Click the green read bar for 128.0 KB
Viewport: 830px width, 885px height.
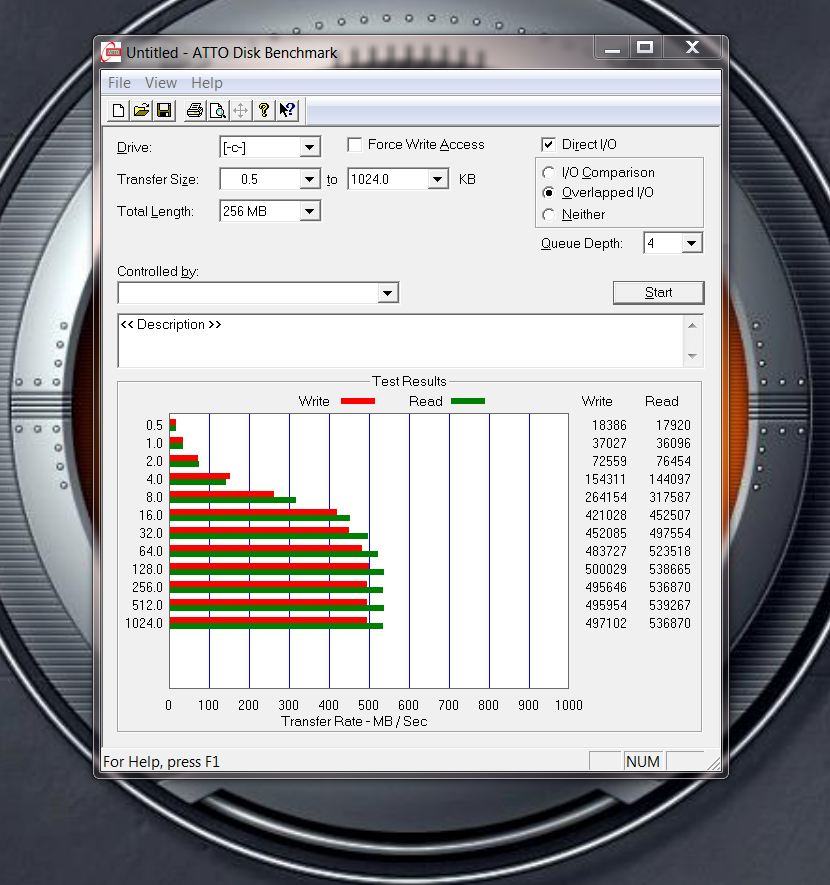pos(276,572)
